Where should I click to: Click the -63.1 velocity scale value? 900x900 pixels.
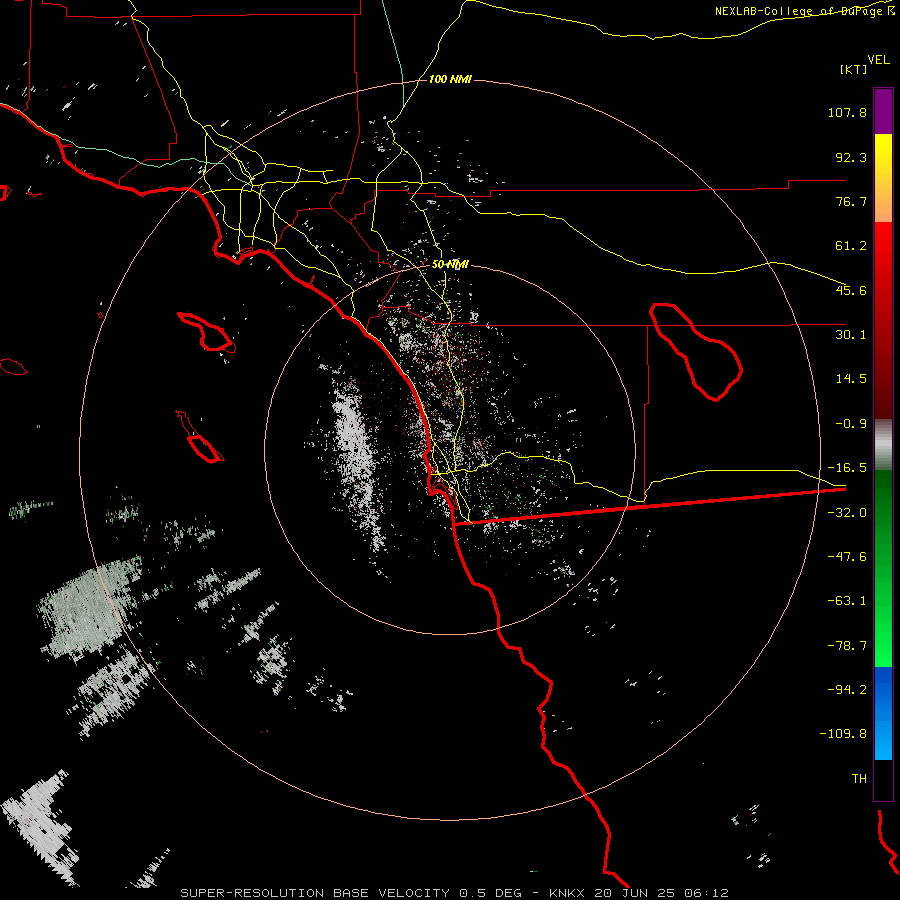pyautogui.click(x=847, y=601)
